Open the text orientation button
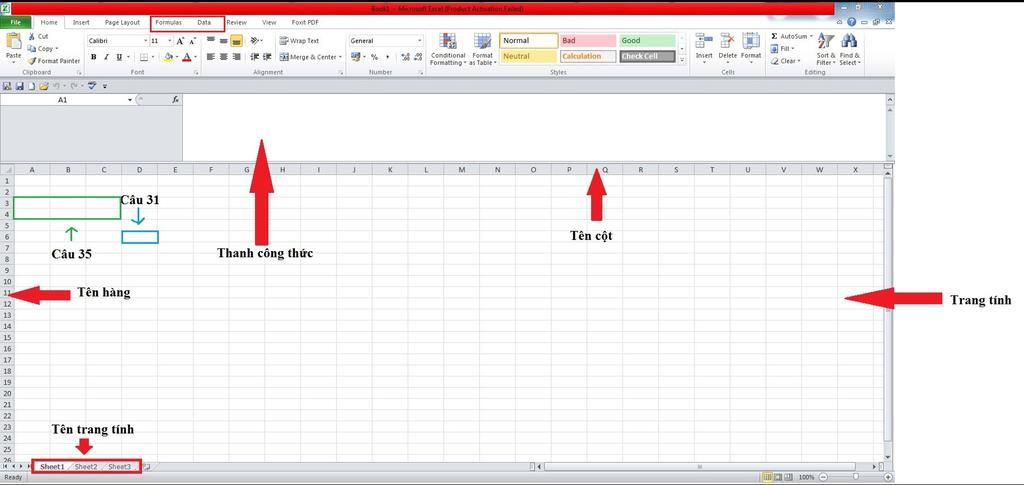The image size is (1024, 485). coord(256,40)
